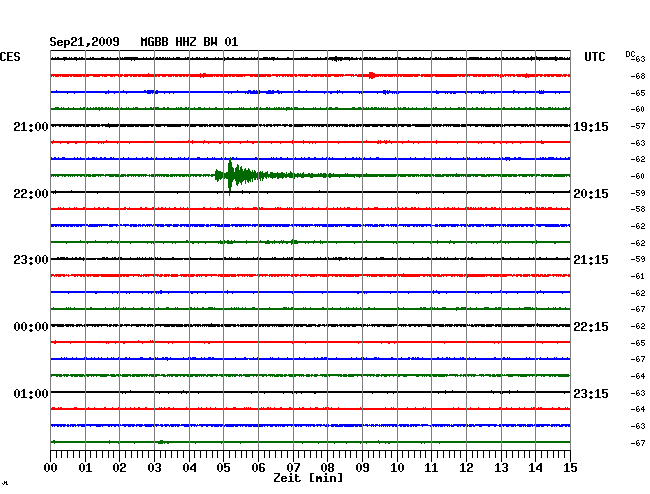Click the 10 minute tick label on the x-axis
The image size is (650, 494).
[397, 467]
